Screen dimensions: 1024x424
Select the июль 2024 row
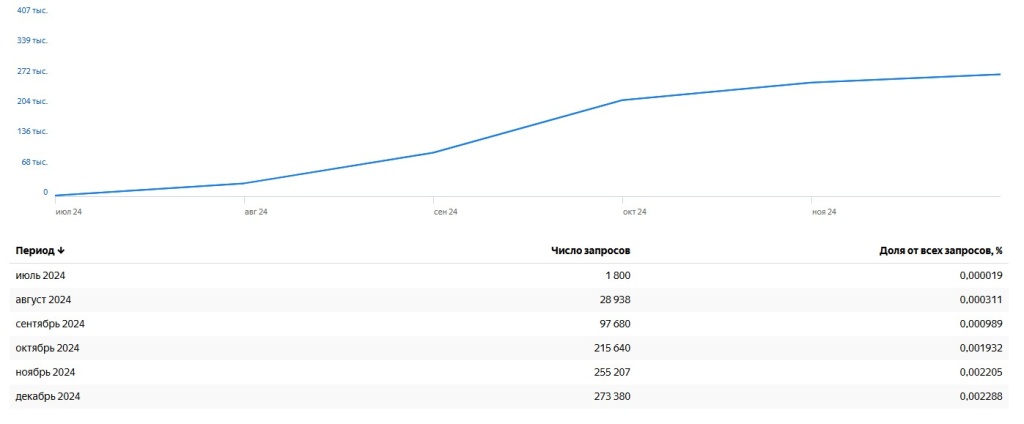coord(40,276)
